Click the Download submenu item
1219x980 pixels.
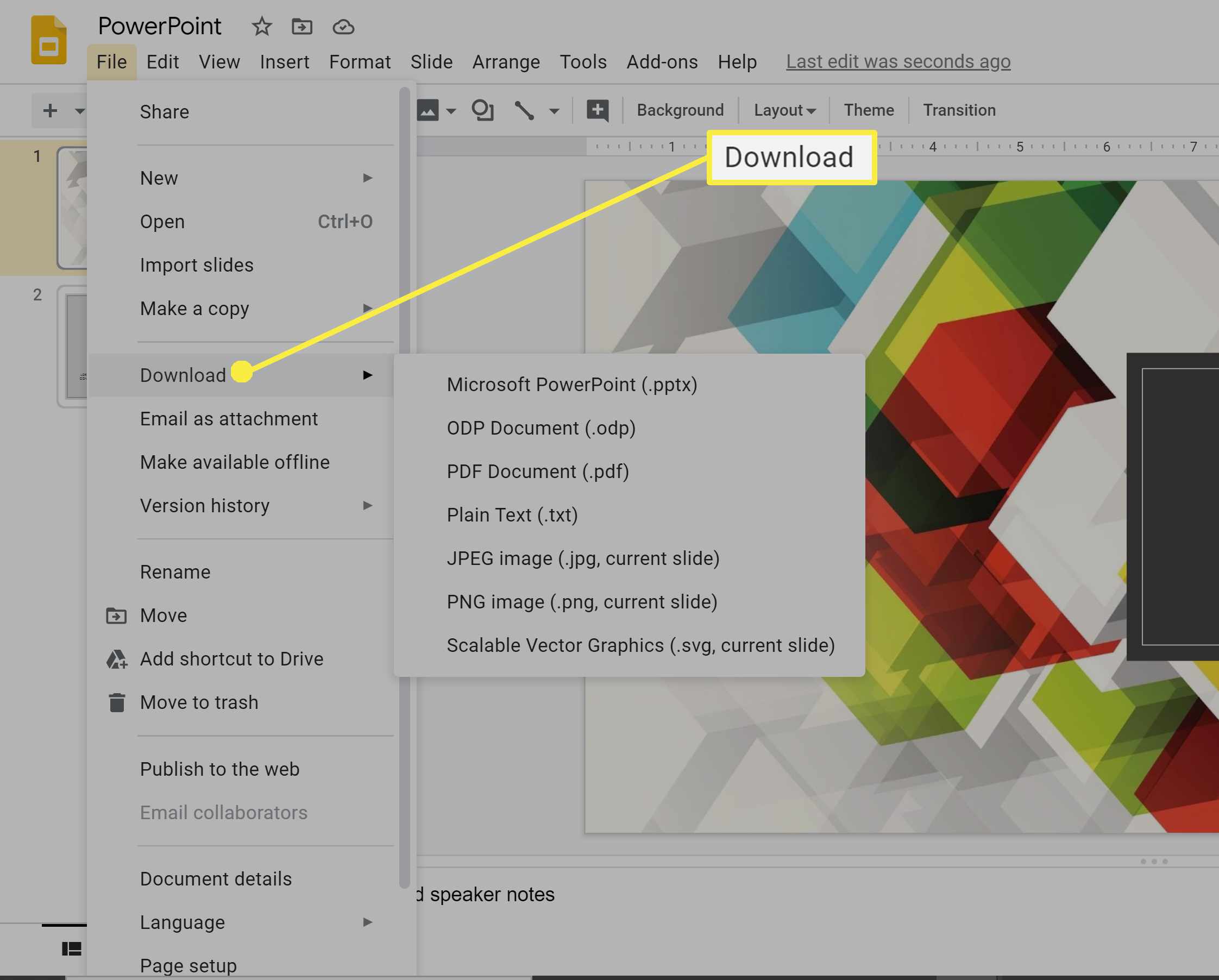[184, 374]
